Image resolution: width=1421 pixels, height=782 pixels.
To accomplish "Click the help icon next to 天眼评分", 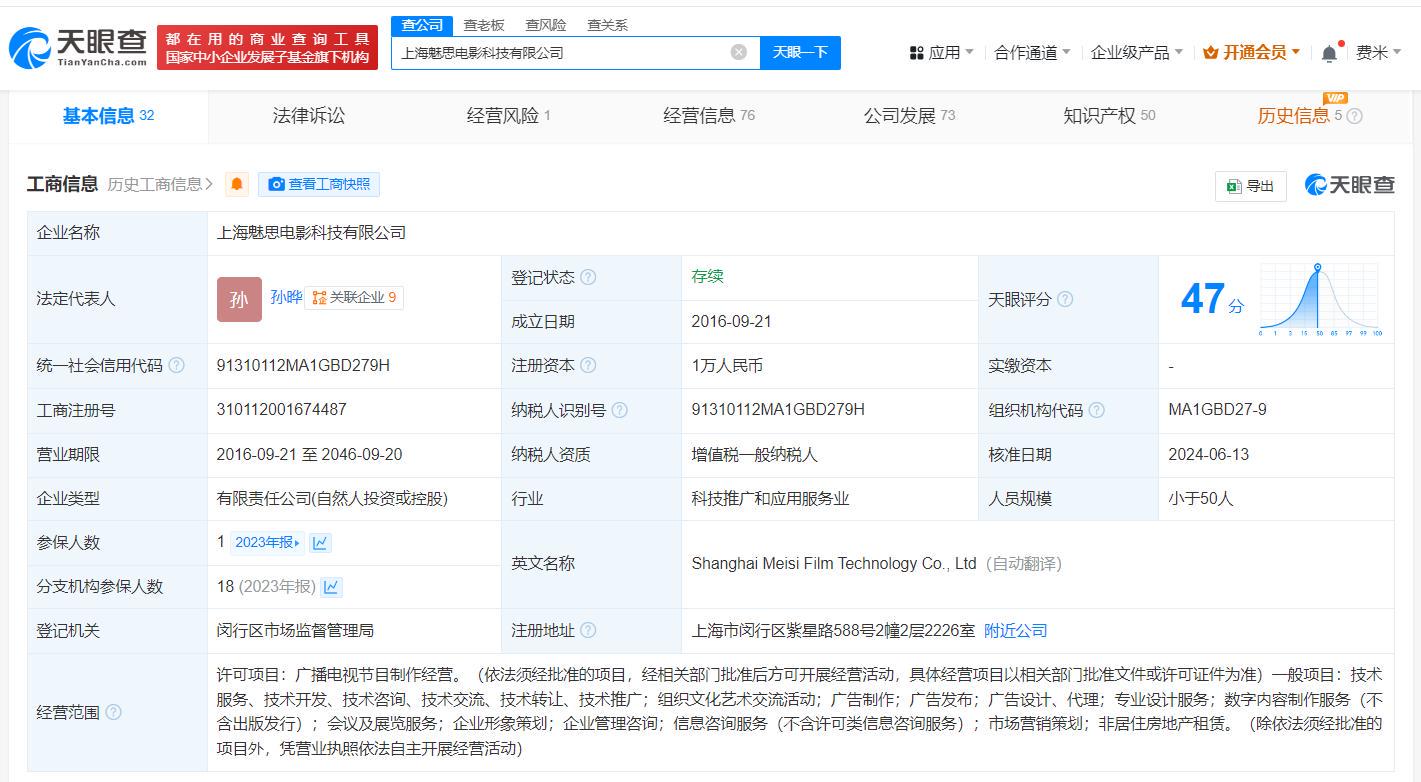I will pyautogui.click(x=1065, y=299).
